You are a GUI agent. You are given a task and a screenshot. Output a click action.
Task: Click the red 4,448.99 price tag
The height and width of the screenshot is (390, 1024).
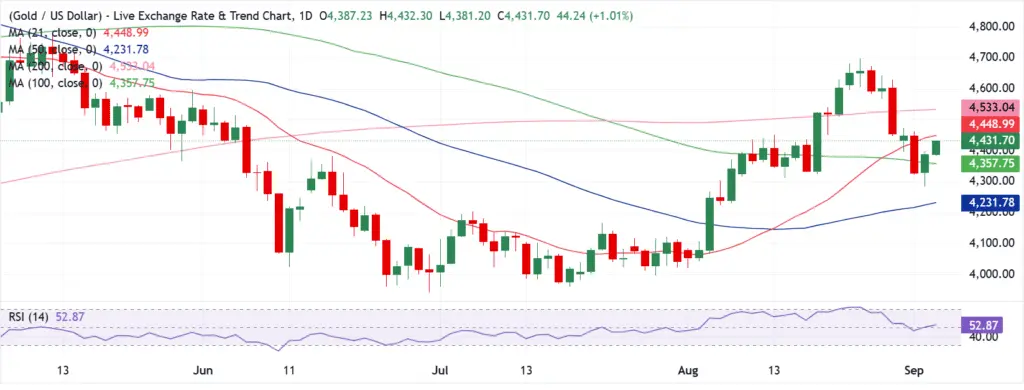(989, 124)
